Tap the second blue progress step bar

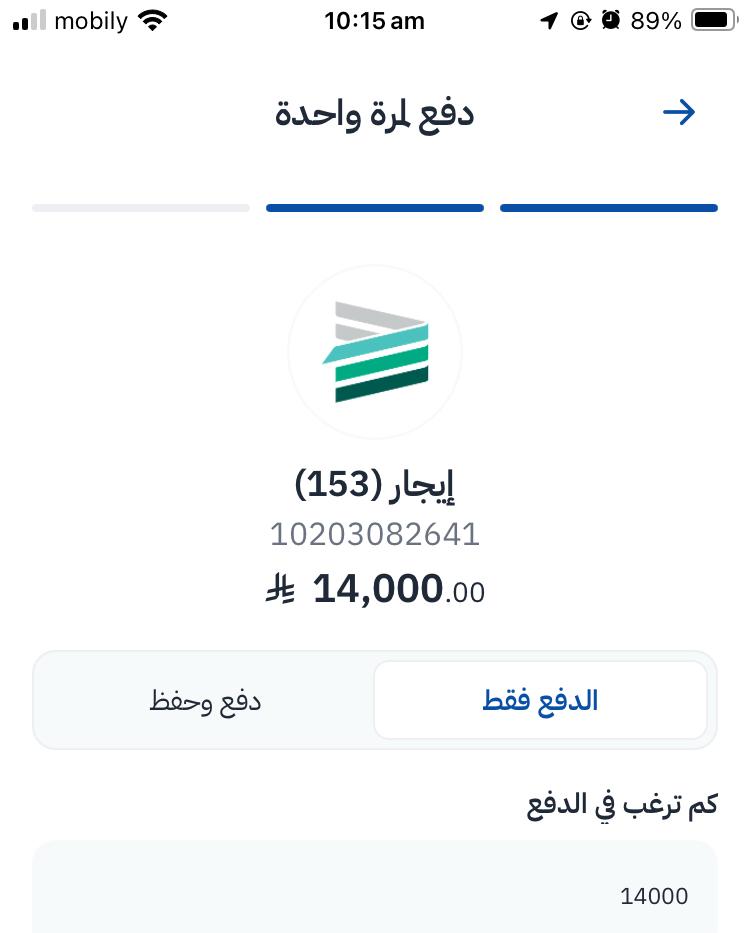coord(375,208)
